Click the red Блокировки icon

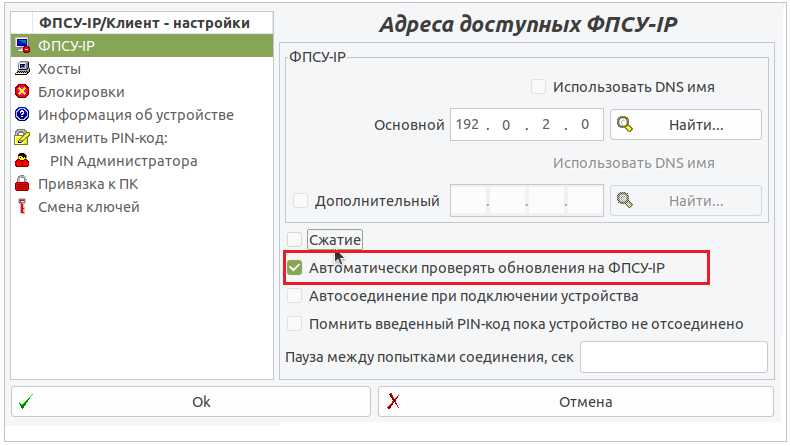point(22,92)
